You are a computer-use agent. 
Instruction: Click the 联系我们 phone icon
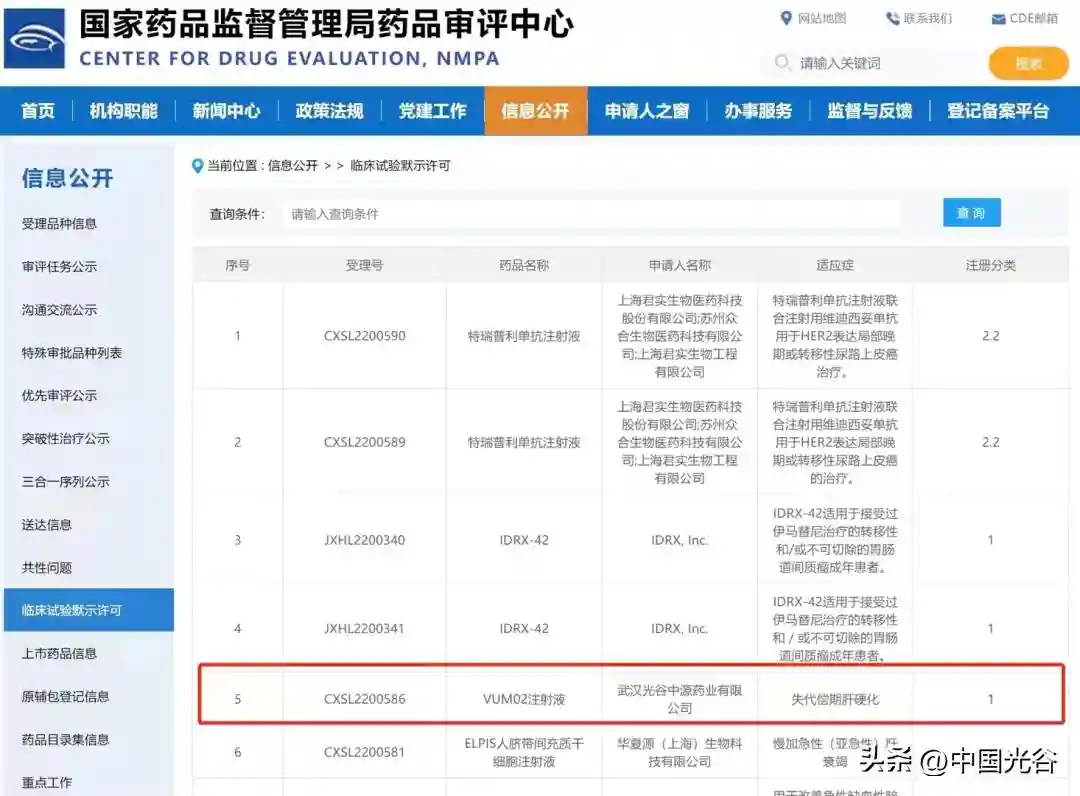[892, 18]
